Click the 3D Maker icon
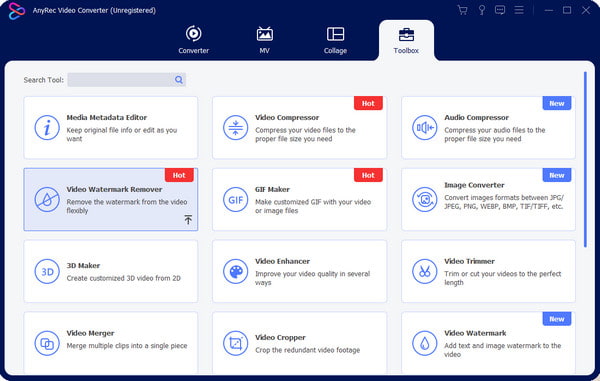Image resolution: width=600 pixels, height=381 pixels. (47, 272)
